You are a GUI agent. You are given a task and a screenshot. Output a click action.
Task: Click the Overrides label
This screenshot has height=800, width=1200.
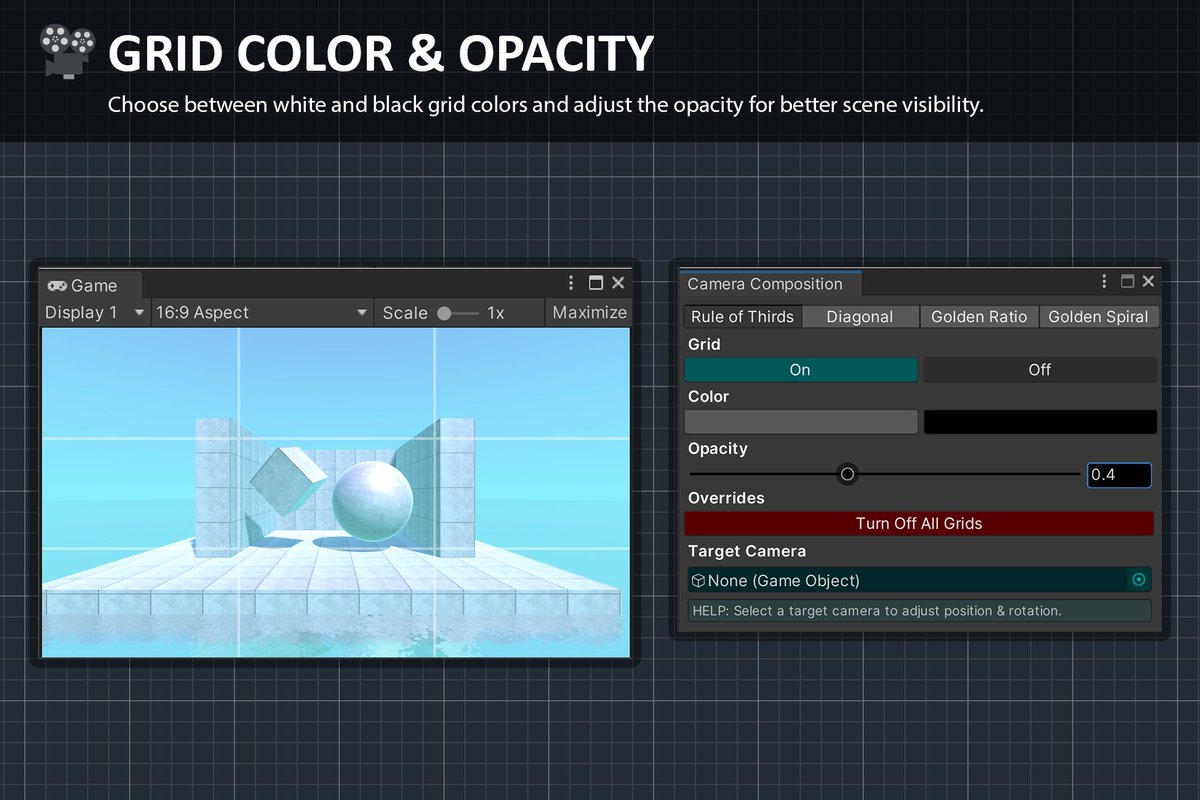click(x=726, y=498)
